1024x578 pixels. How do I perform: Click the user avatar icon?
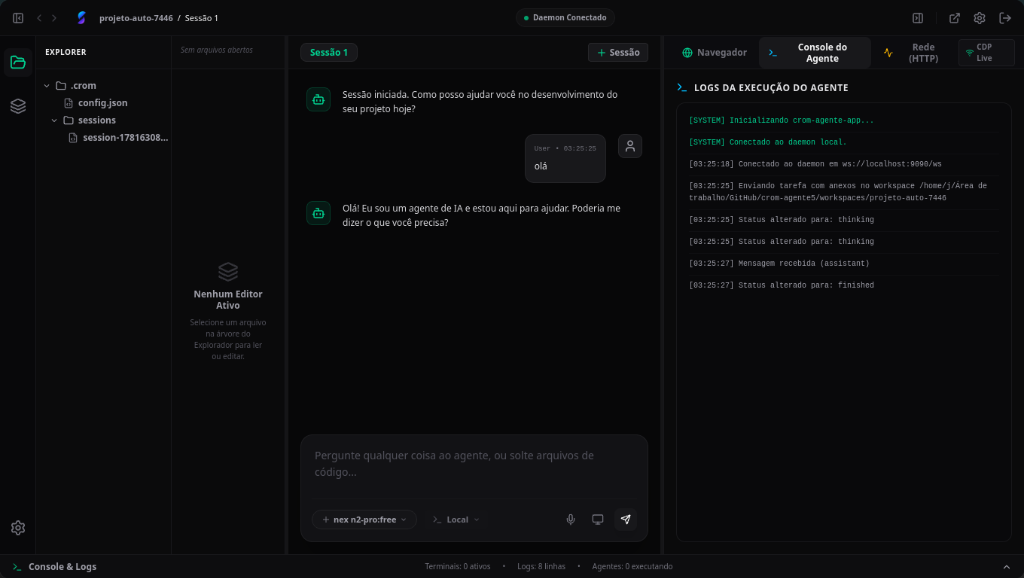point(630,146)
